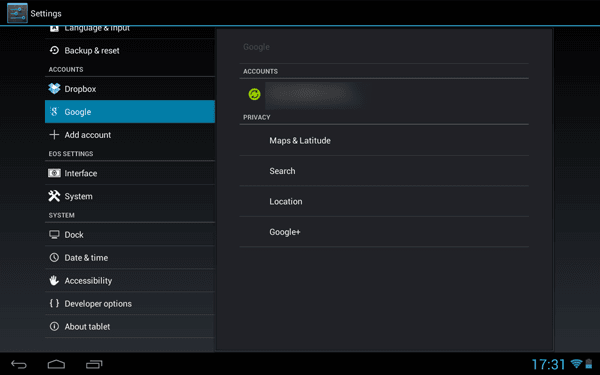Image resolution: width=600 pixels, height=375 pixels.
Task: Tap the Home navigation button
Action: tap(56, 364)
